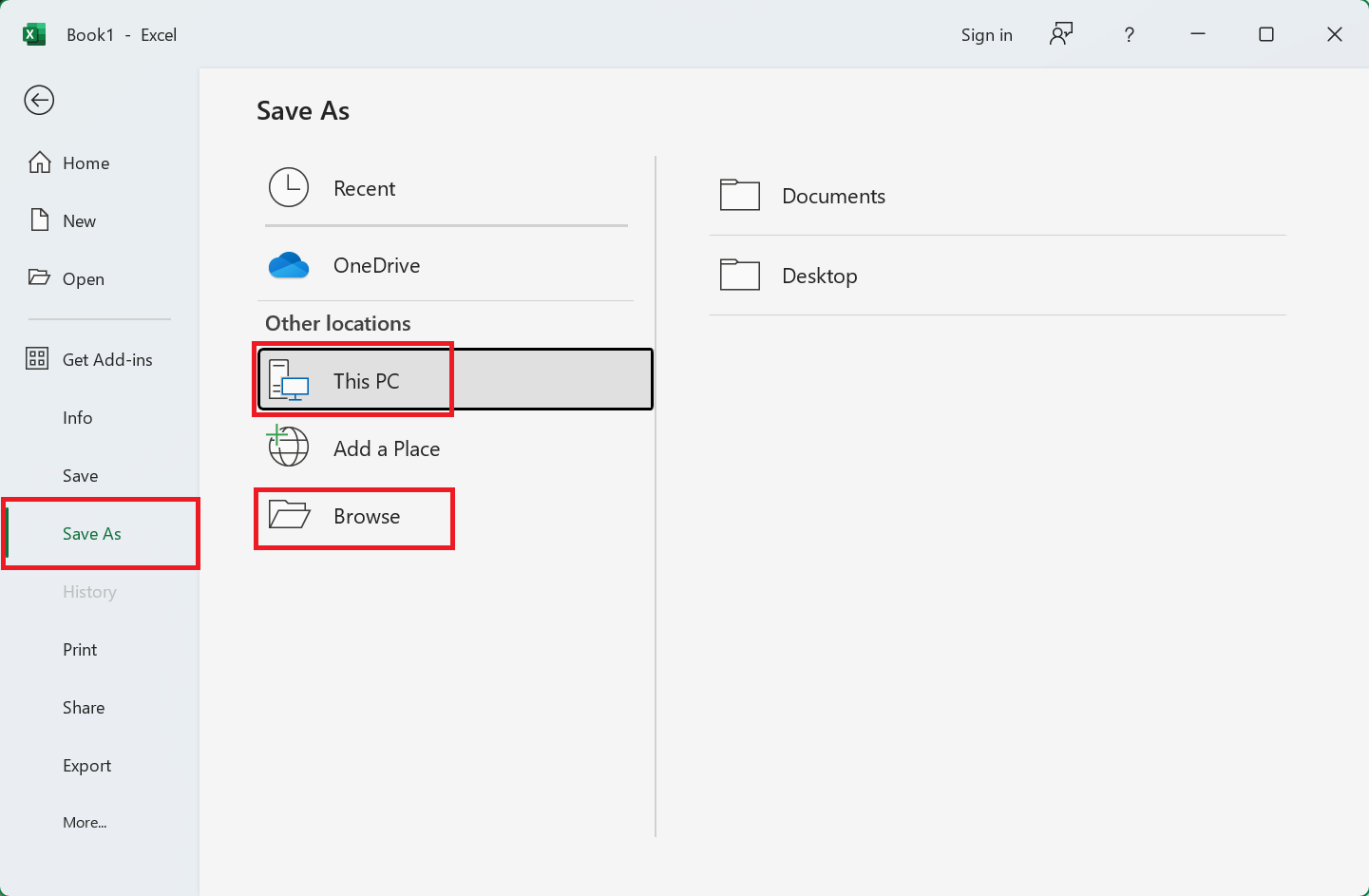Click the This PC computer icon
The height and width of the screenshot is (896, 1369).
pos(289,380)
